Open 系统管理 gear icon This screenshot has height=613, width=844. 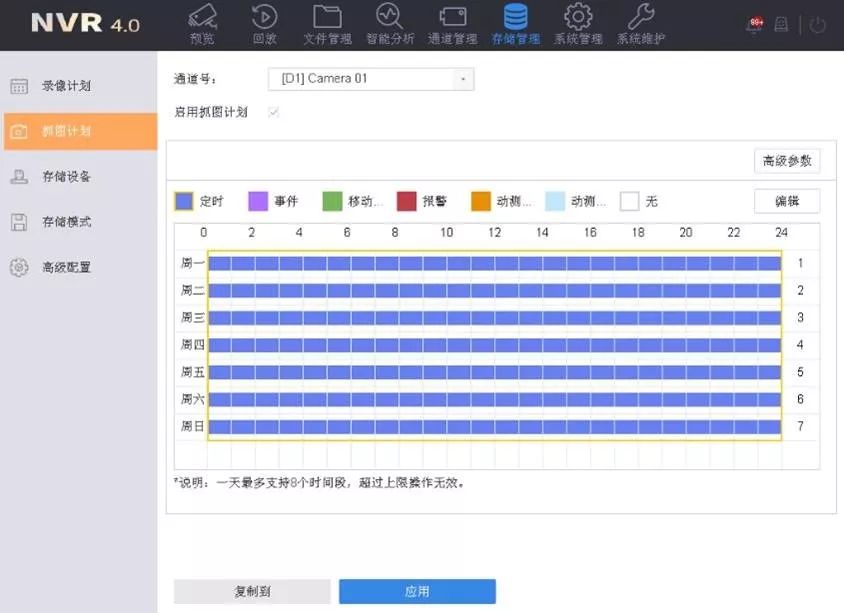(x=578, y=18)
